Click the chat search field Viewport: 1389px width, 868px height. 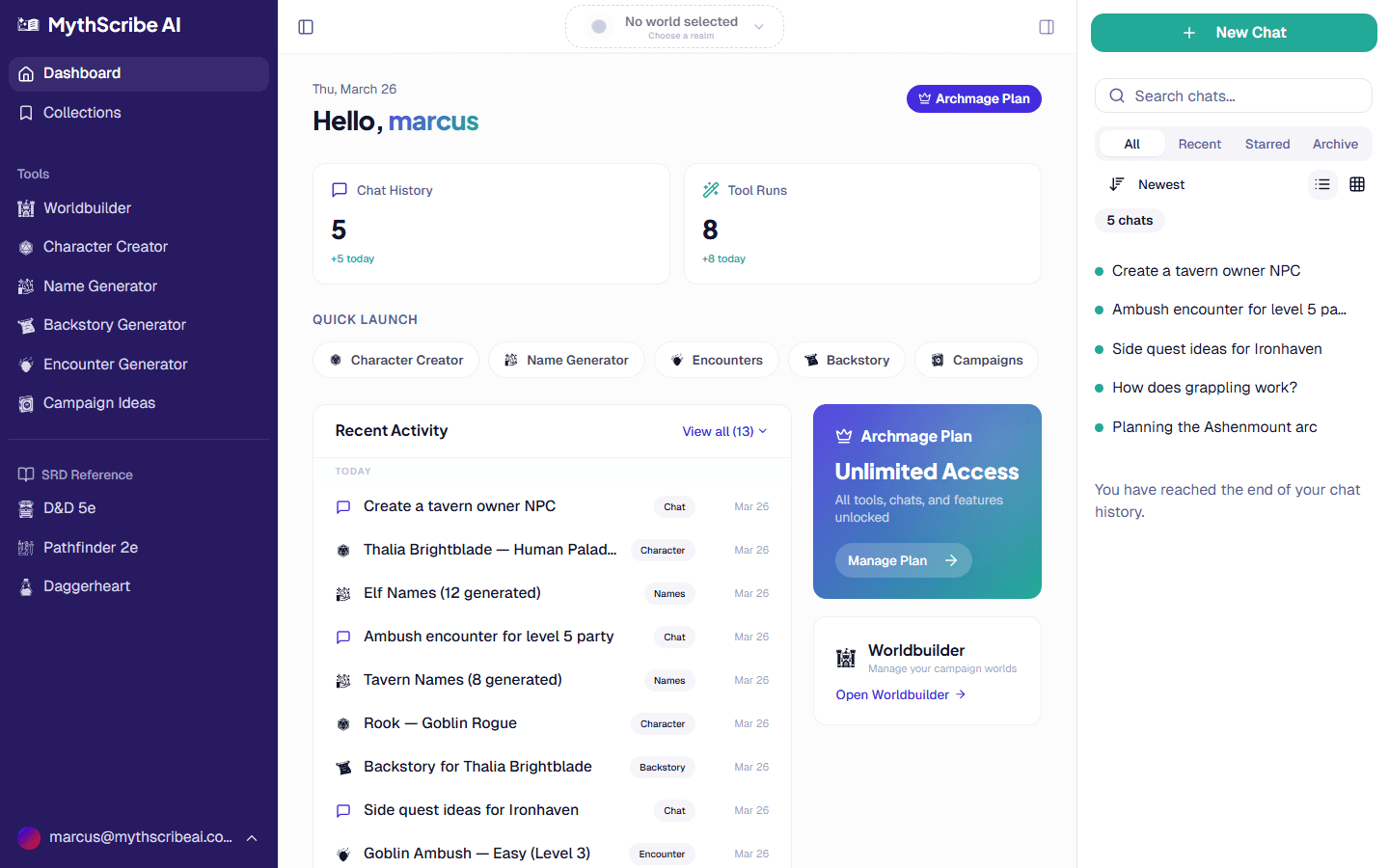pyautogui.click(x=1233, y=95)
